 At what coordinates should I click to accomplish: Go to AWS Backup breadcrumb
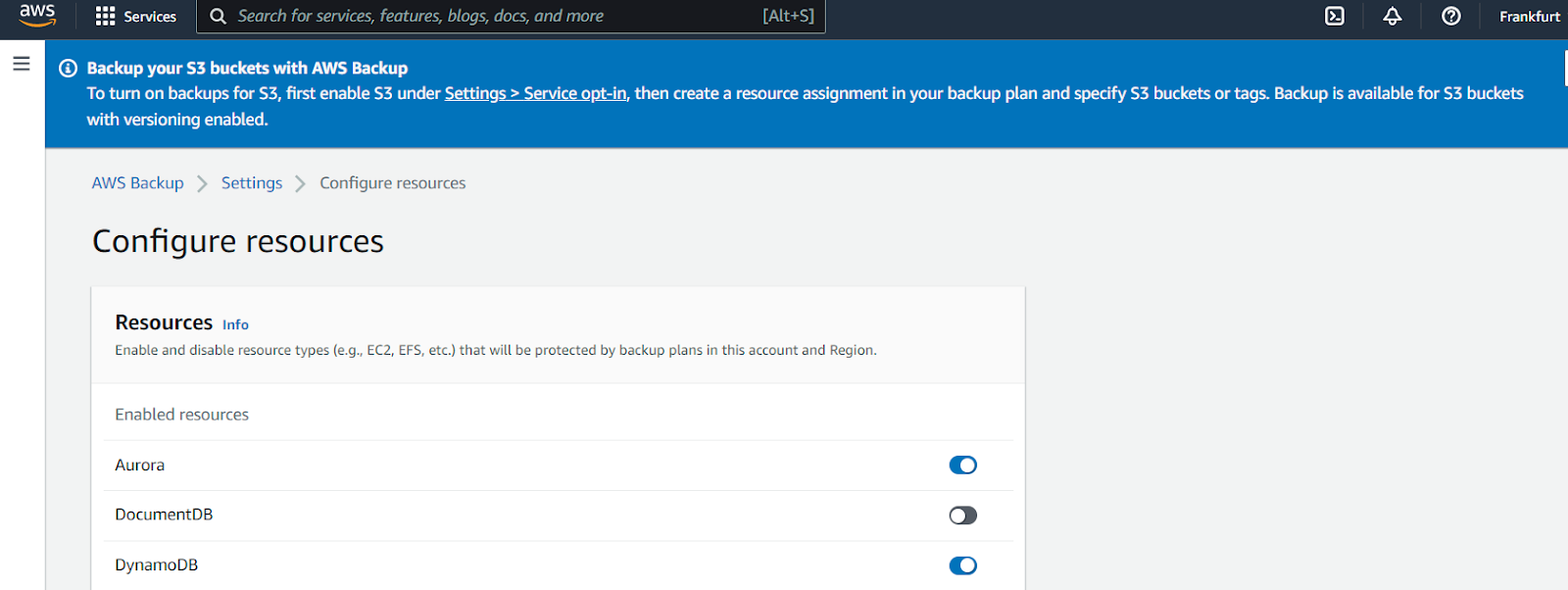tap(137, 183)
